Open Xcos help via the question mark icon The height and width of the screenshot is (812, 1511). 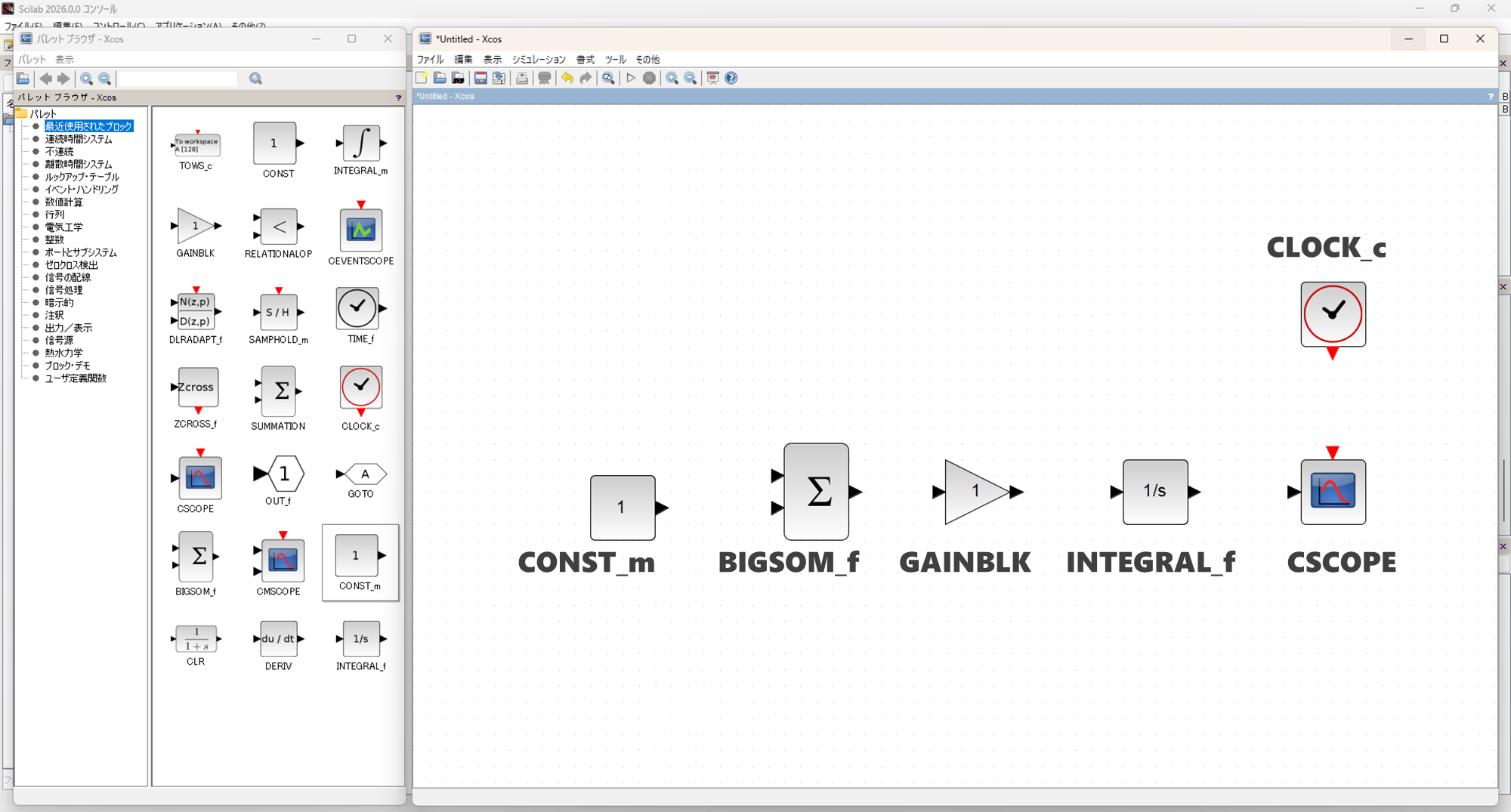point(731,78)
